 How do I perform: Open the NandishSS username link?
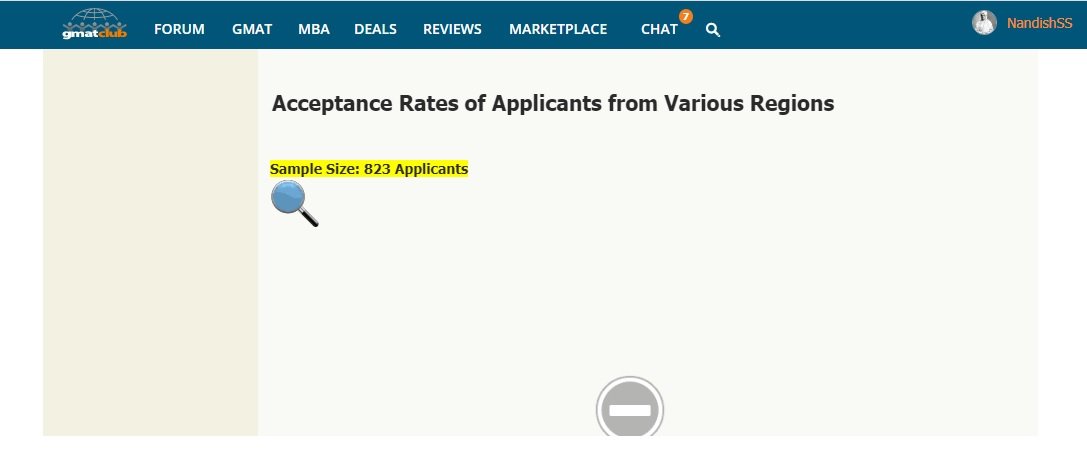[1039, 23]
